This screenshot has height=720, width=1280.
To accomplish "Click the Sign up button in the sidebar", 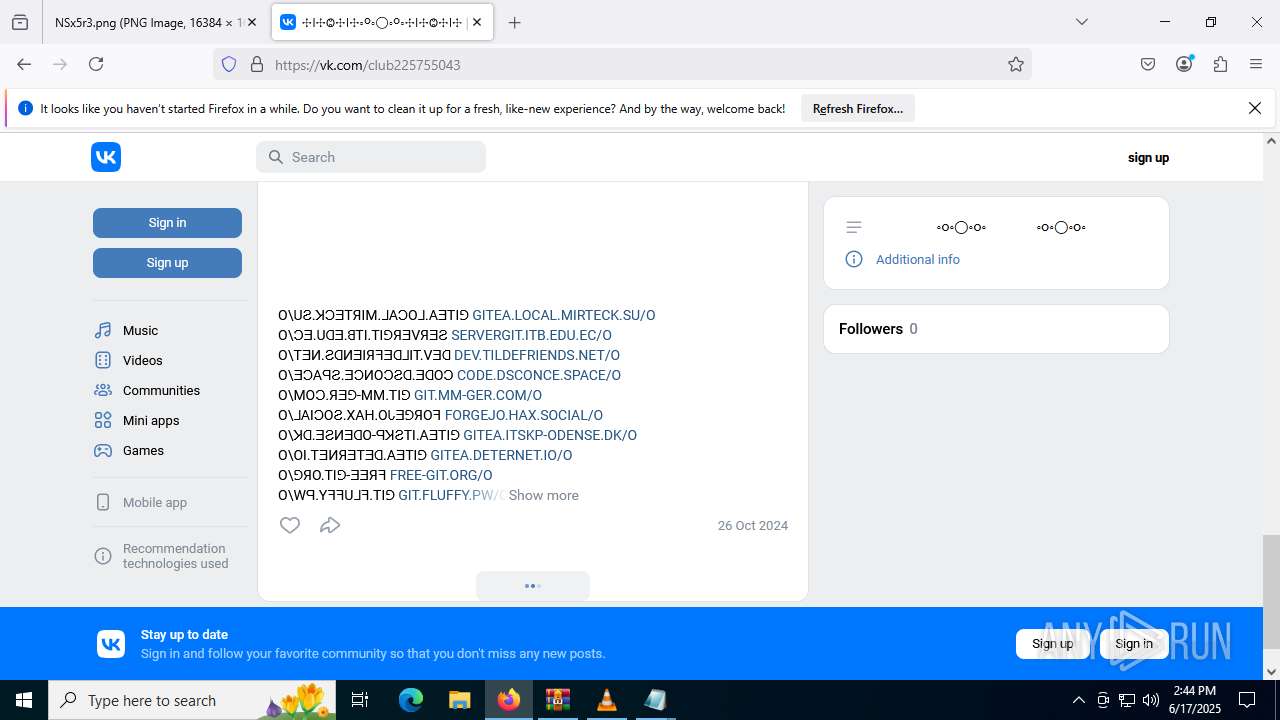I will point(167,263).
